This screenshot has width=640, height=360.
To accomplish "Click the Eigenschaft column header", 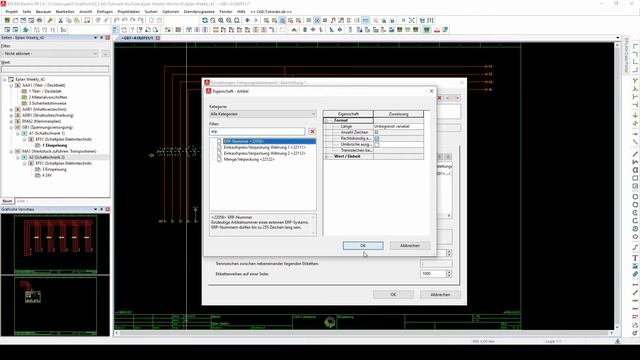I will click(x=348, y=114).
